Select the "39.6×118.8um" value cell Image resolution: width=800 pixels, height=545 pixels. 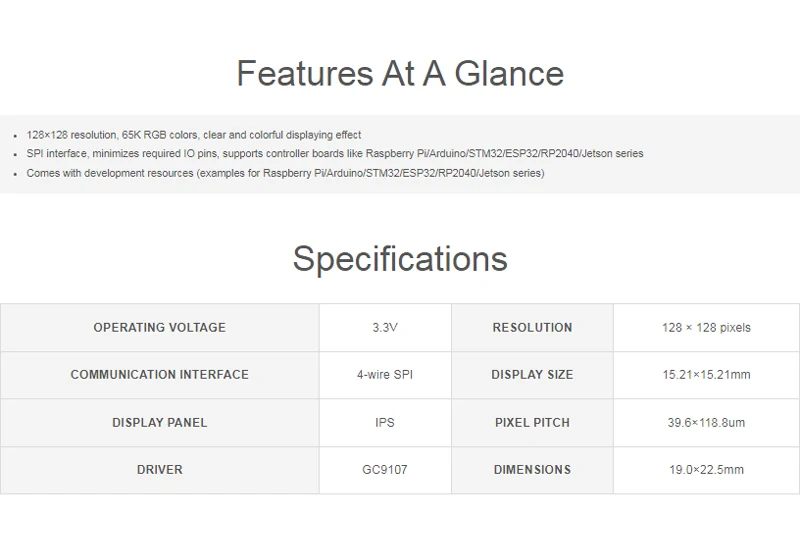(x=706, y=423)
